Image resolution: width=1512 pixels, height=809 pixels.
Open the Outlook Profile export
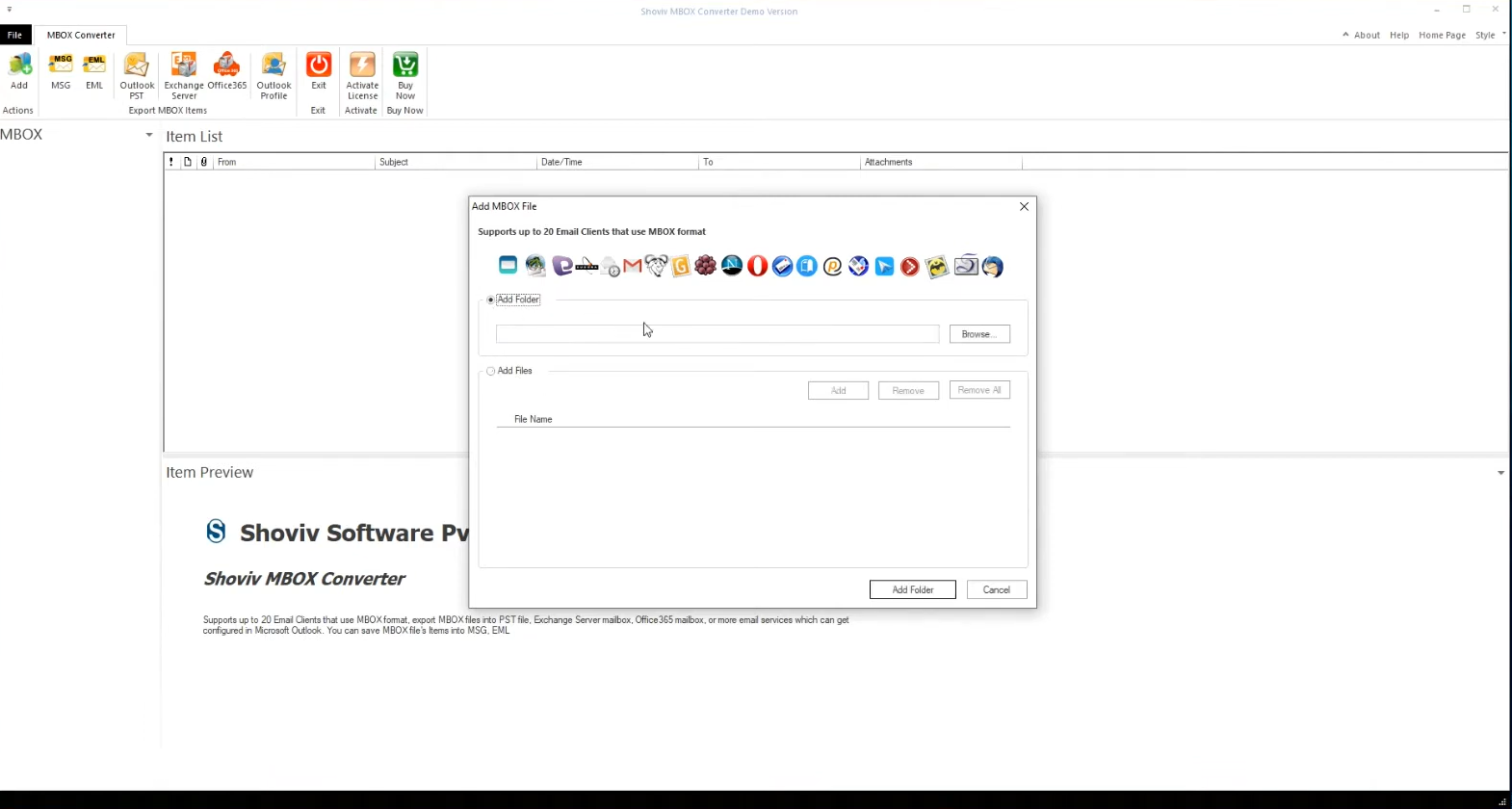point(274,76)
